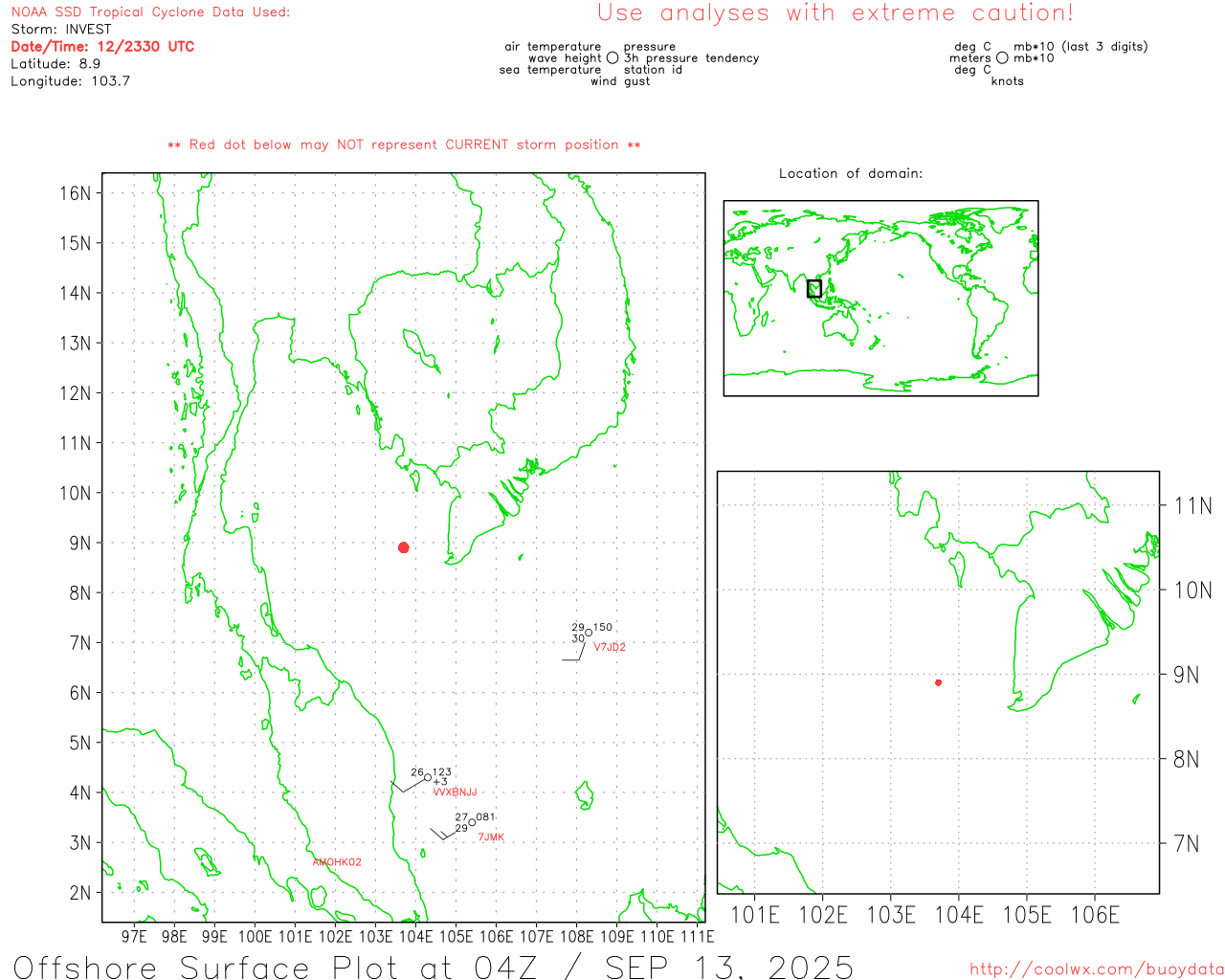Click the pressure value 150 near V7JD2
The width and height of the screenshot is (1225, 980).
click(603, 628)
